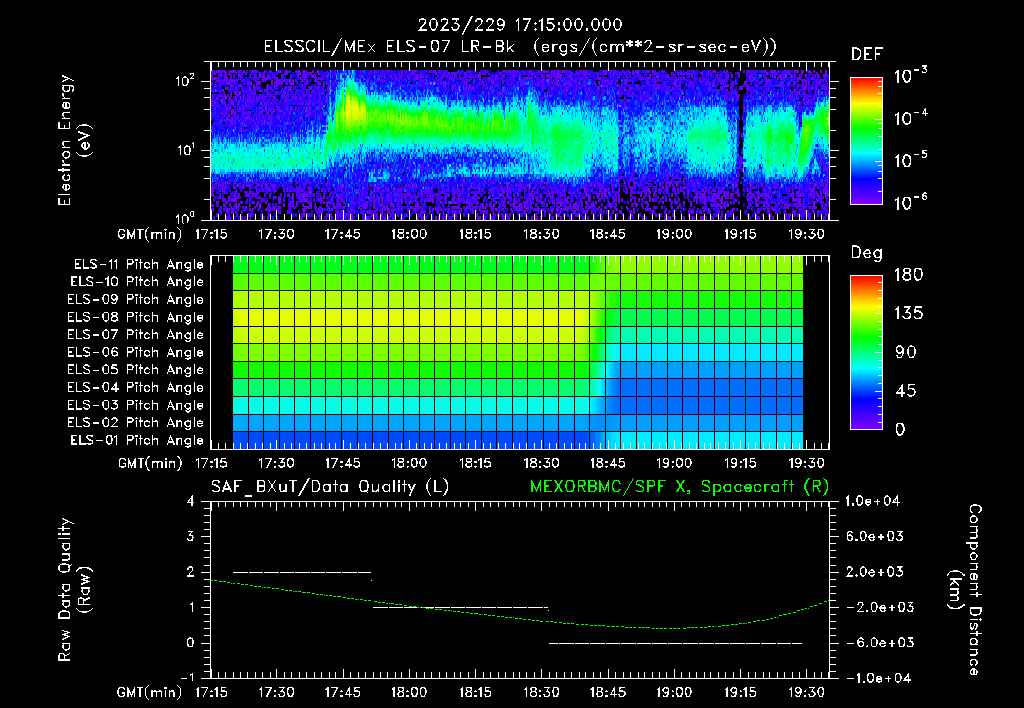Screen dimensions: 1024x708
Task: Click the ELS-06 Pitch Angle row label
Action: 136,353
